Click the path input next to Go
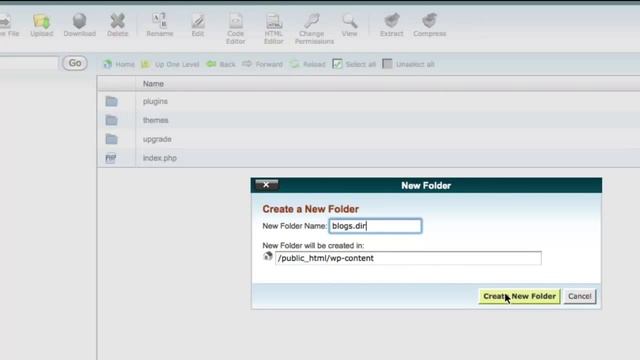 pos(29,63)
